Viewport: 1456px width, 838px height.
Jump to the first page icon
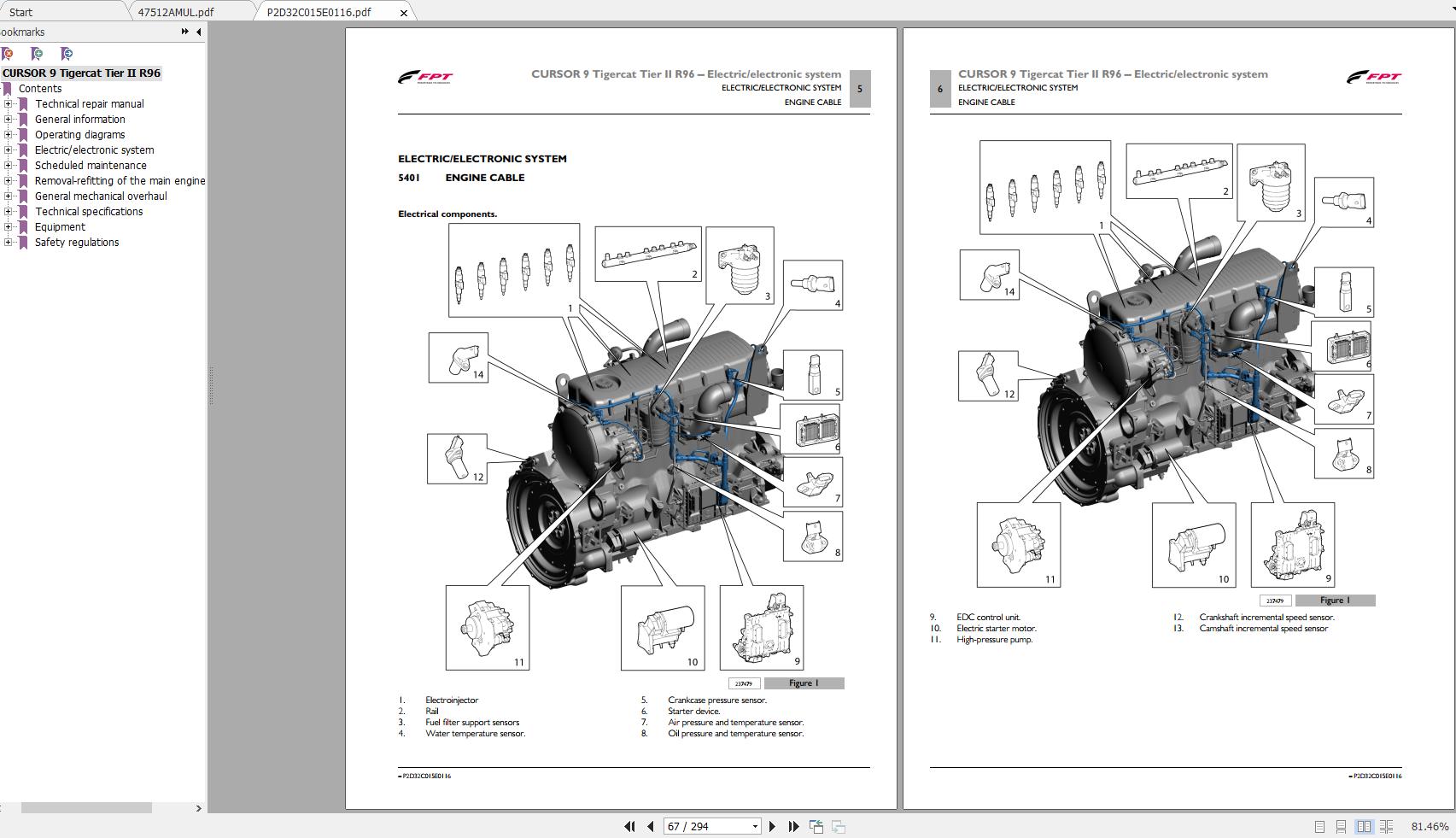(x=630, y=826)
